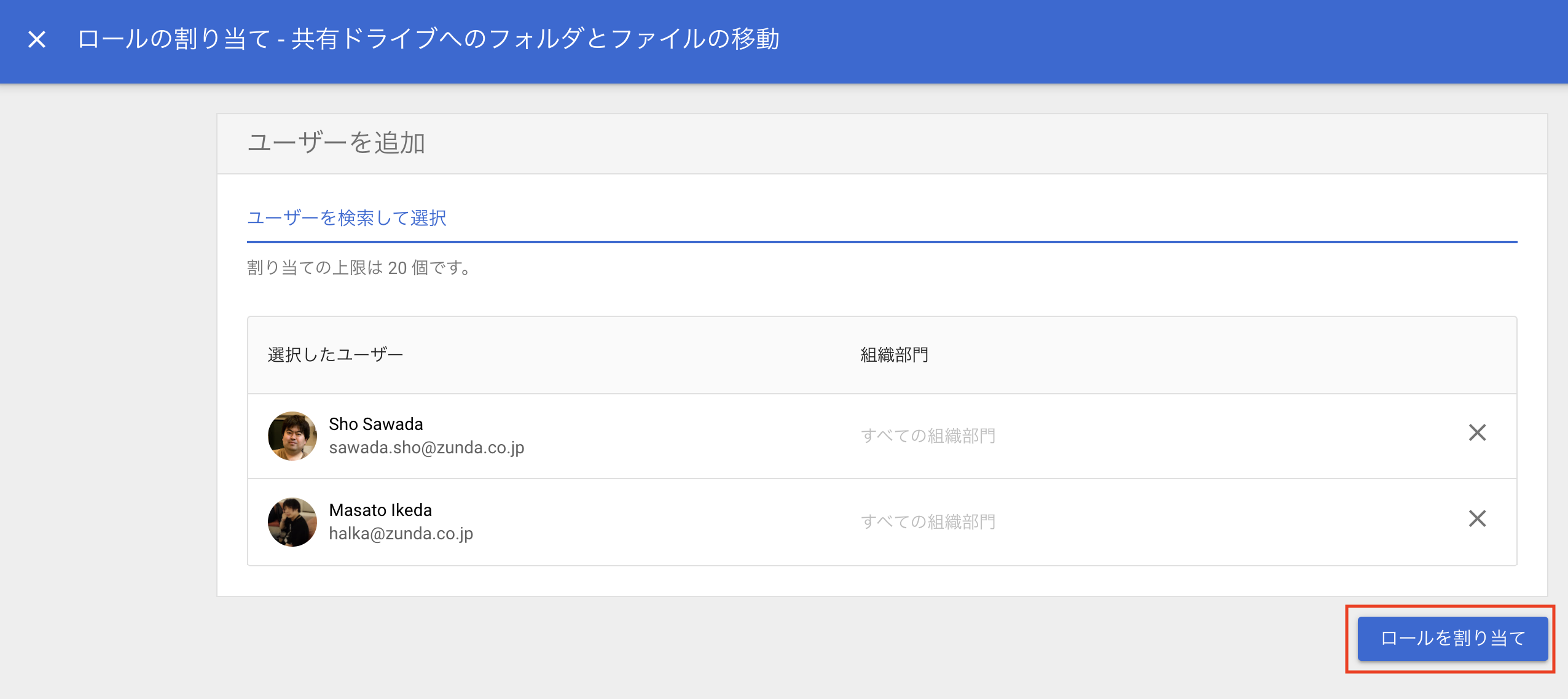Screen dimensions: 1568x699
Task: Close the role assignment dialog with the X icon
Action: tap(37, 39)
